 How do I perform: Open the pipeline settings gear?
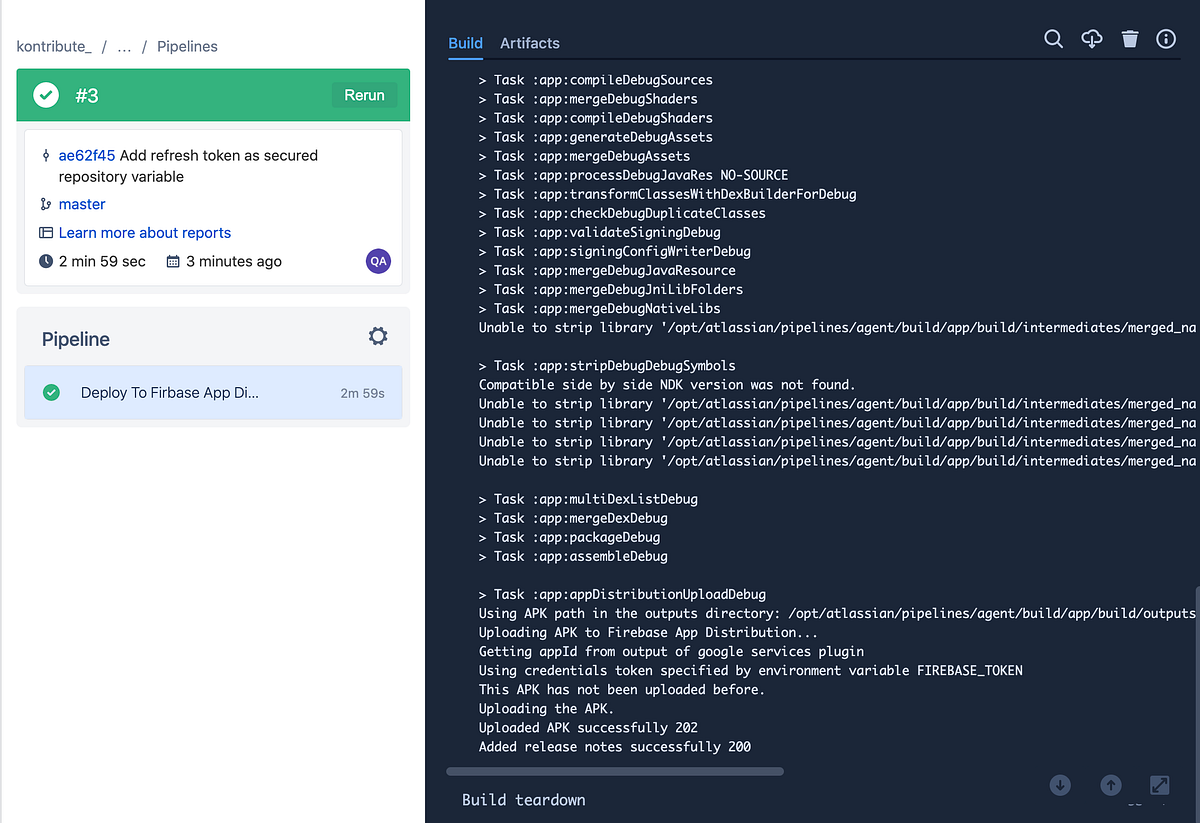[377, 336]
